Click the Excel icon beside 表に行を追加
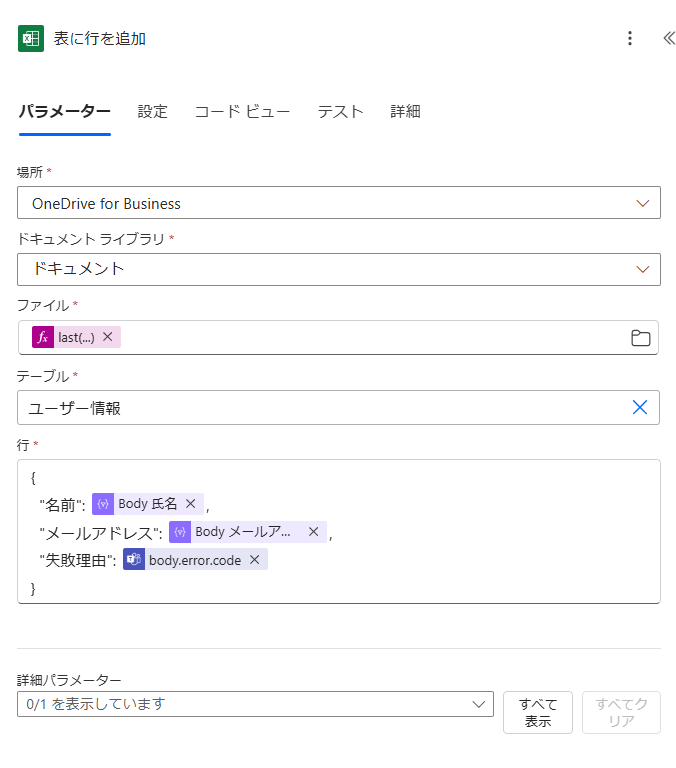 pos(31,38)
